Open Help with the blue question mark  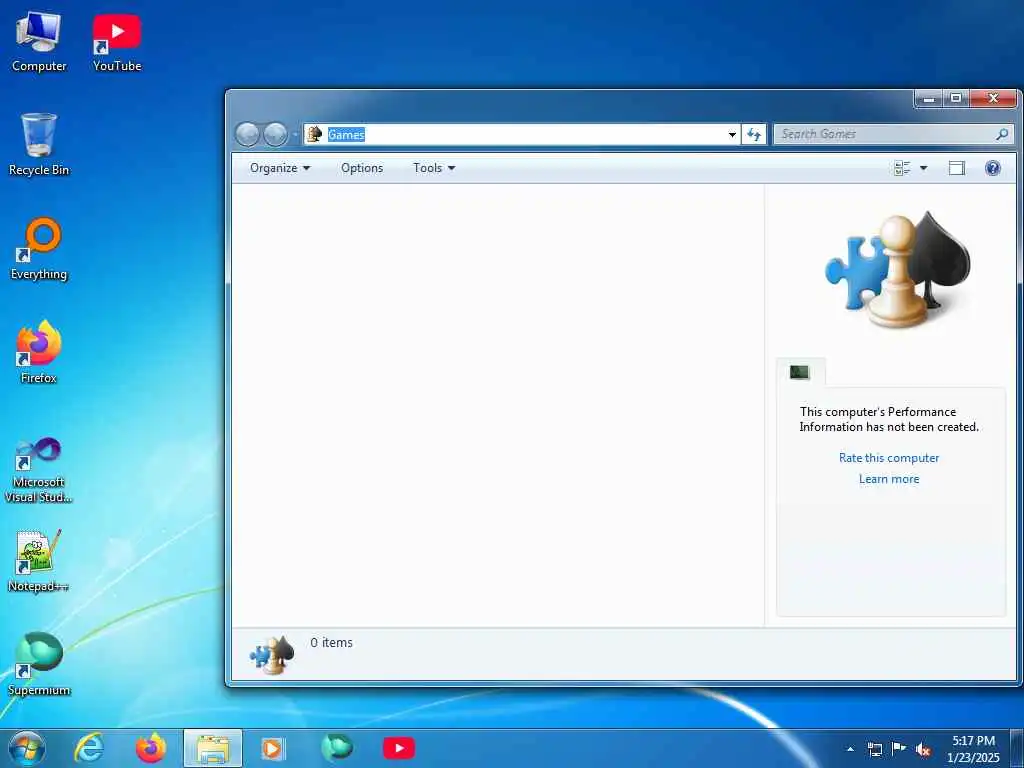click(993, 168)
